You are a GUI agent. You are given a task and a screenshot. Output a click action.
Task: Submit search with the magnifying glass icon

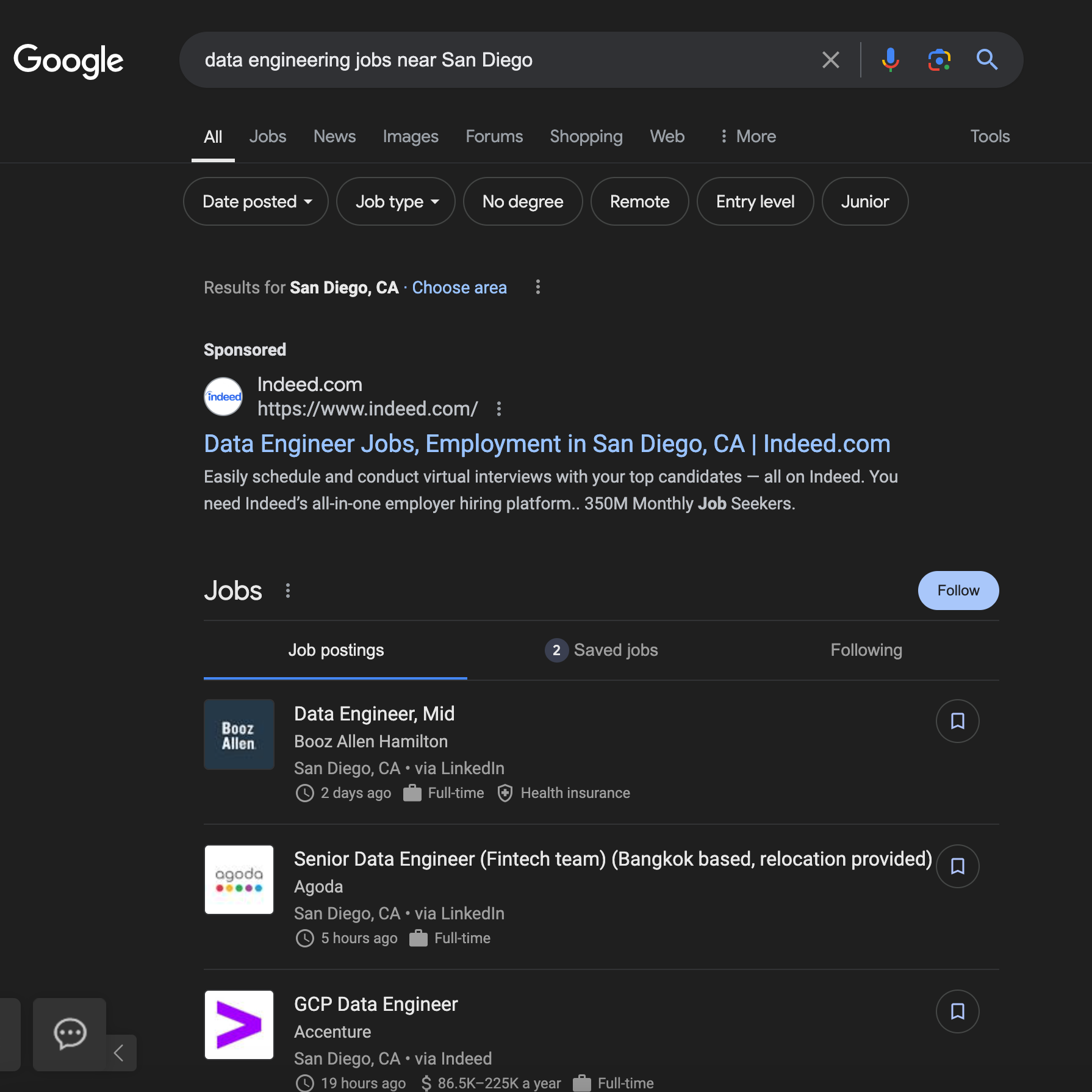coord(987,60)
